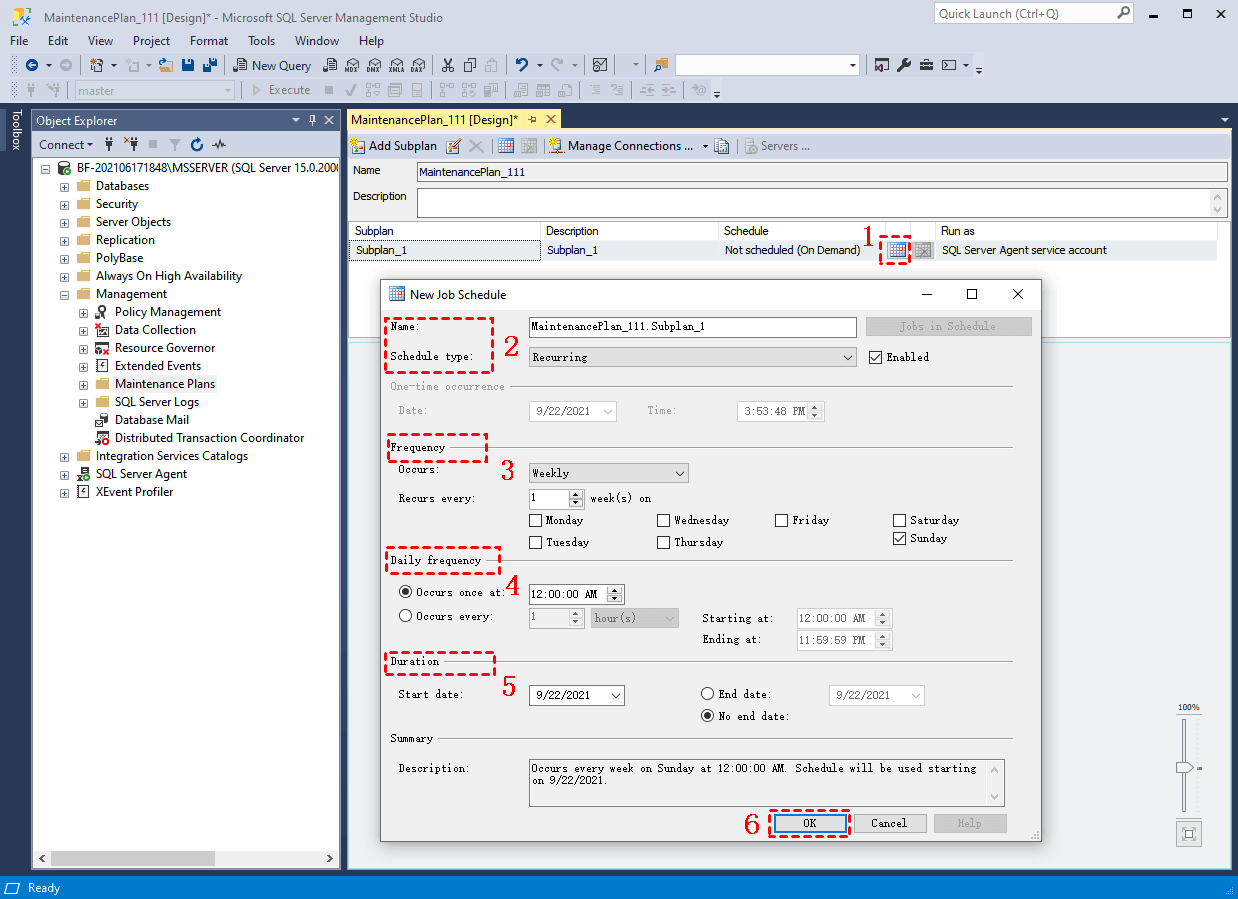
Task: Click the Refresh icon in Object Explorer
Action: [197, 145]
